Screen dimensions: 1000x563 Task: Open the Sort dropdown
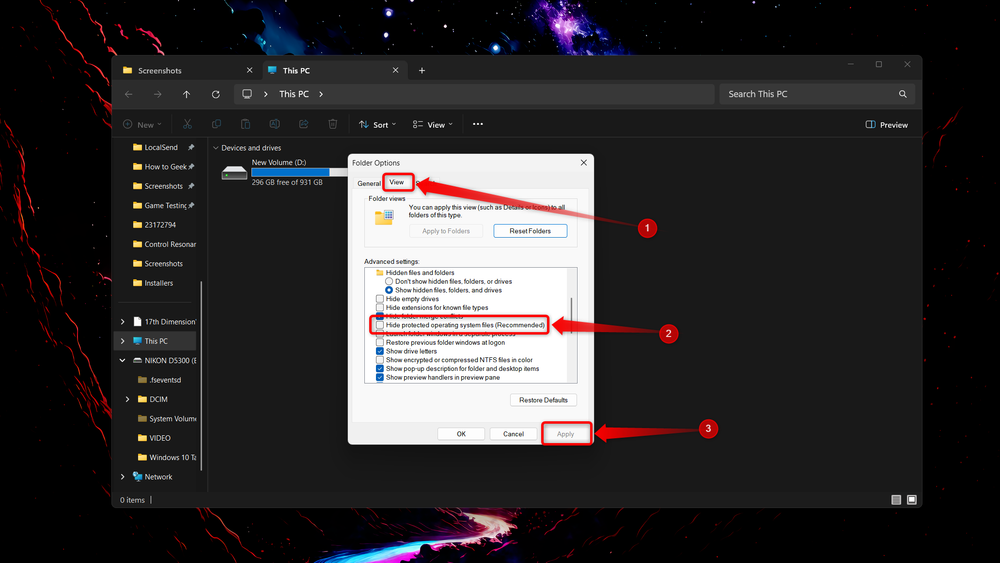coord(378,125)
